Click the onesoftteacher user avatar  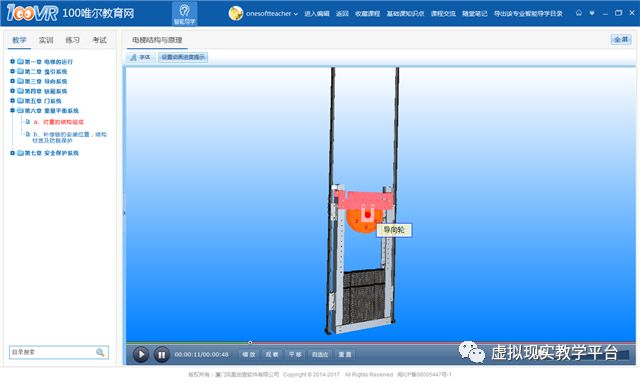236,13
